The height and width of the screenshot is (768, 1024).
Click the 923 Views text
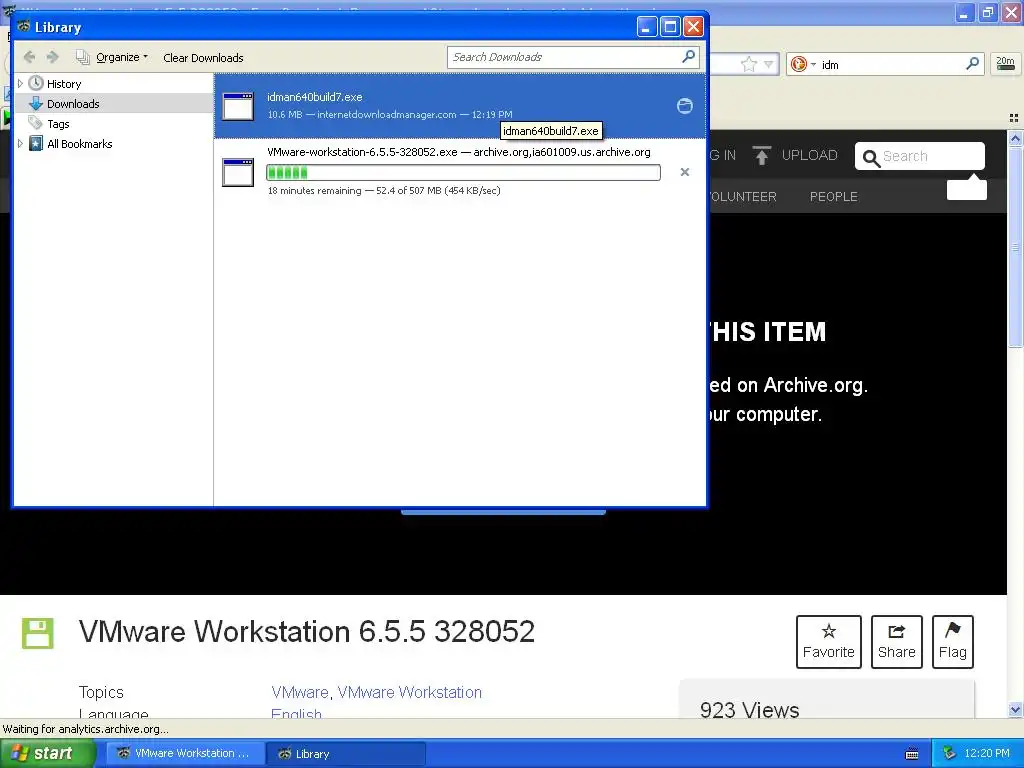pos(750,710)
